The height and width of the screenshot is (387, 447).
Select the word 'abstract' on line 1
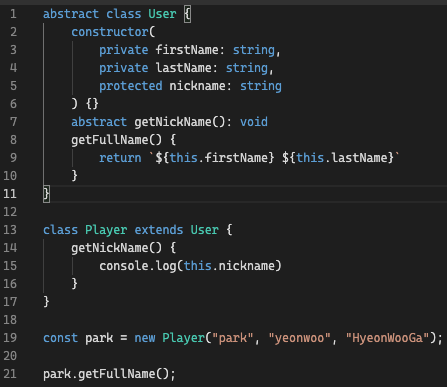coord(71,14)
